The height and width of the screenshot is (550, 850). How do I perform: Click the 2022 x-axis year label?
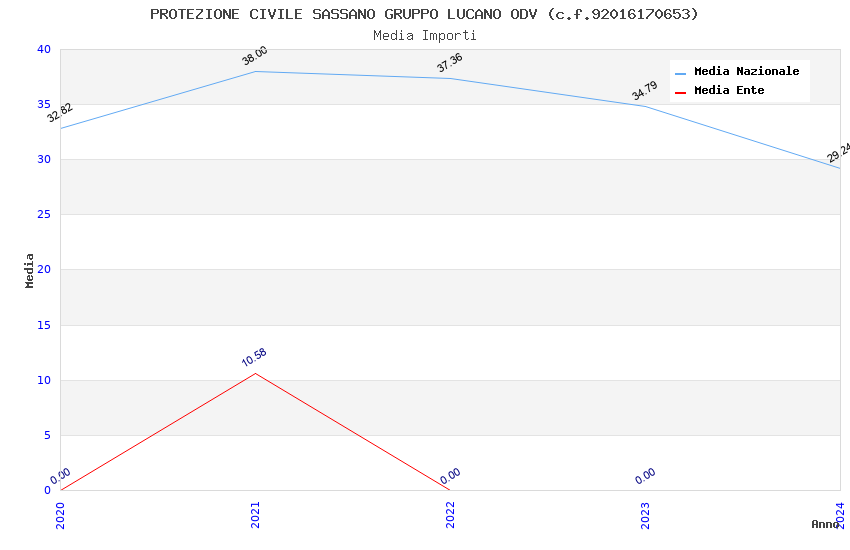coord(450,515)
